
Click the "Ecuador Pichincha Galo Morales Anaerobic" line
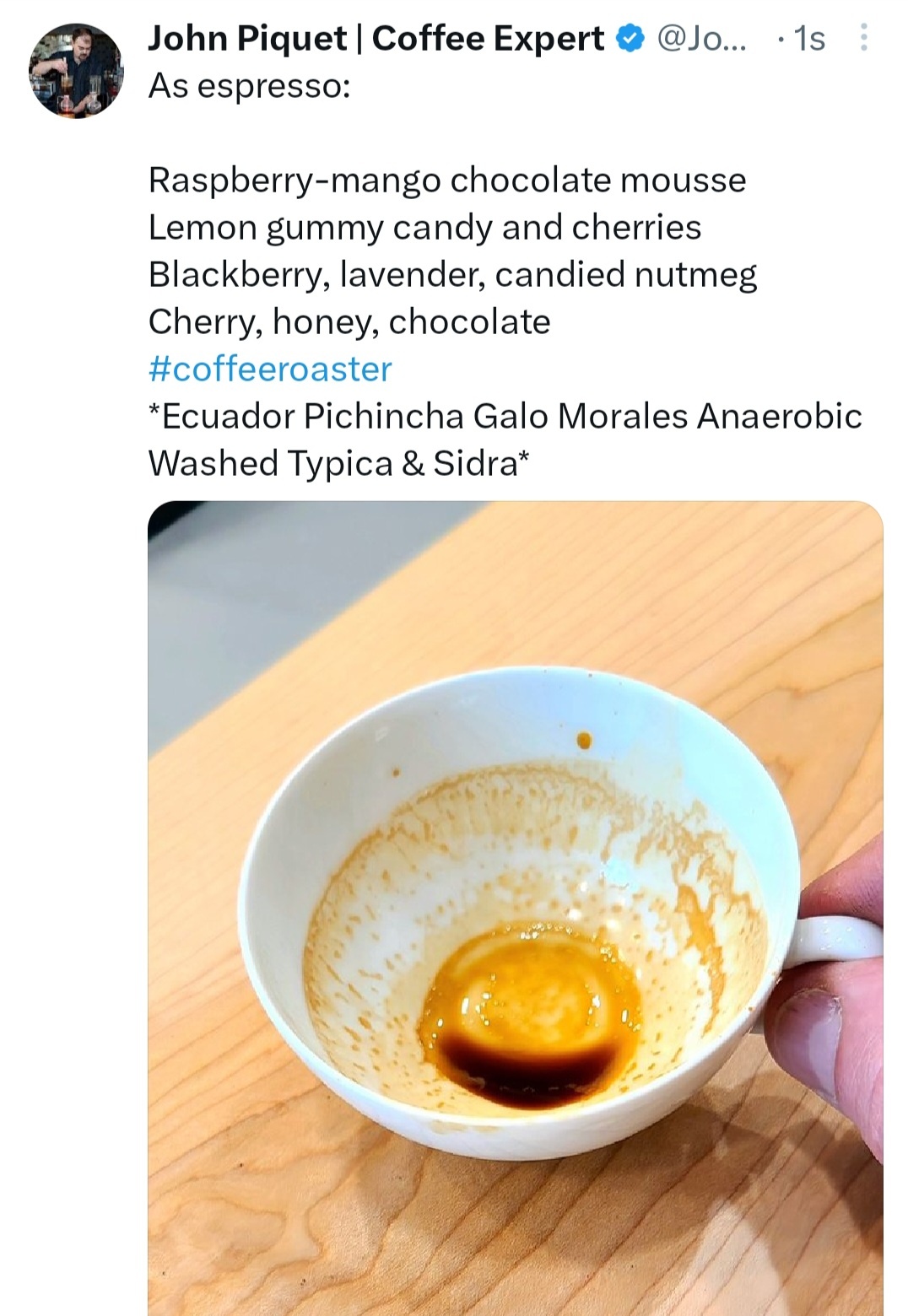[505, 416]
